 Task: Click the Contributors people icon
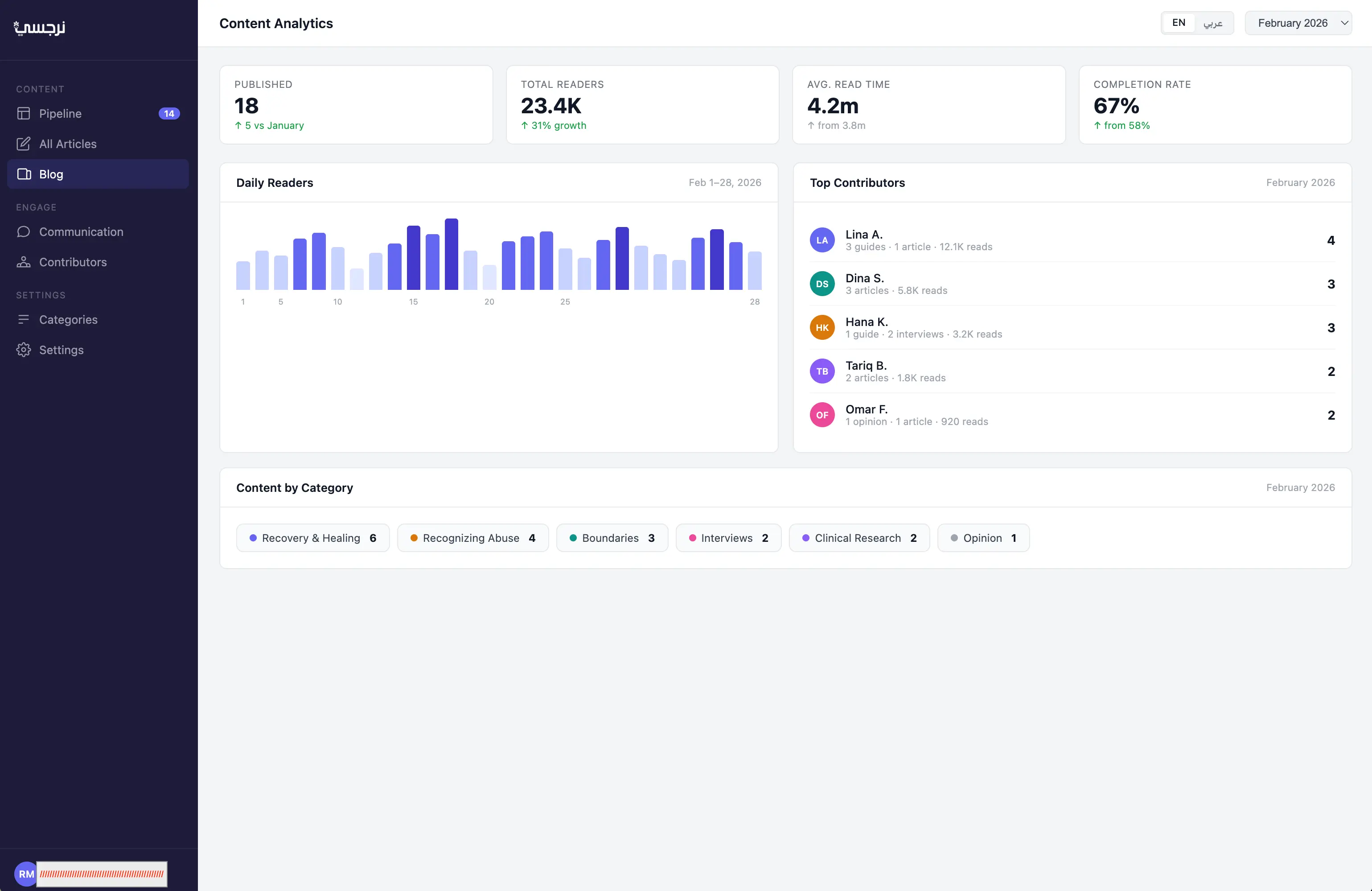[x=24, y=262]
